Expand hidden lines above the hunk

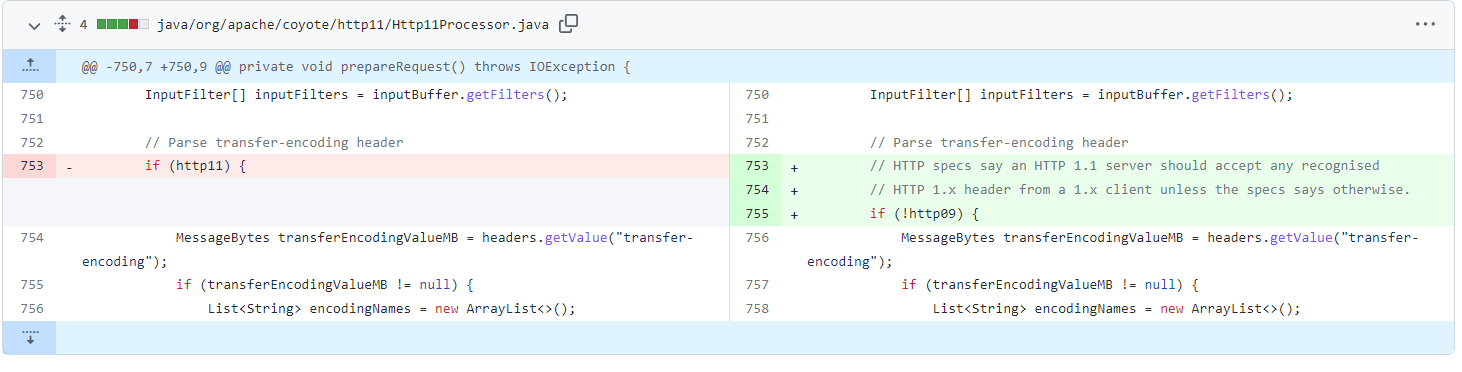tap(29, 67)
